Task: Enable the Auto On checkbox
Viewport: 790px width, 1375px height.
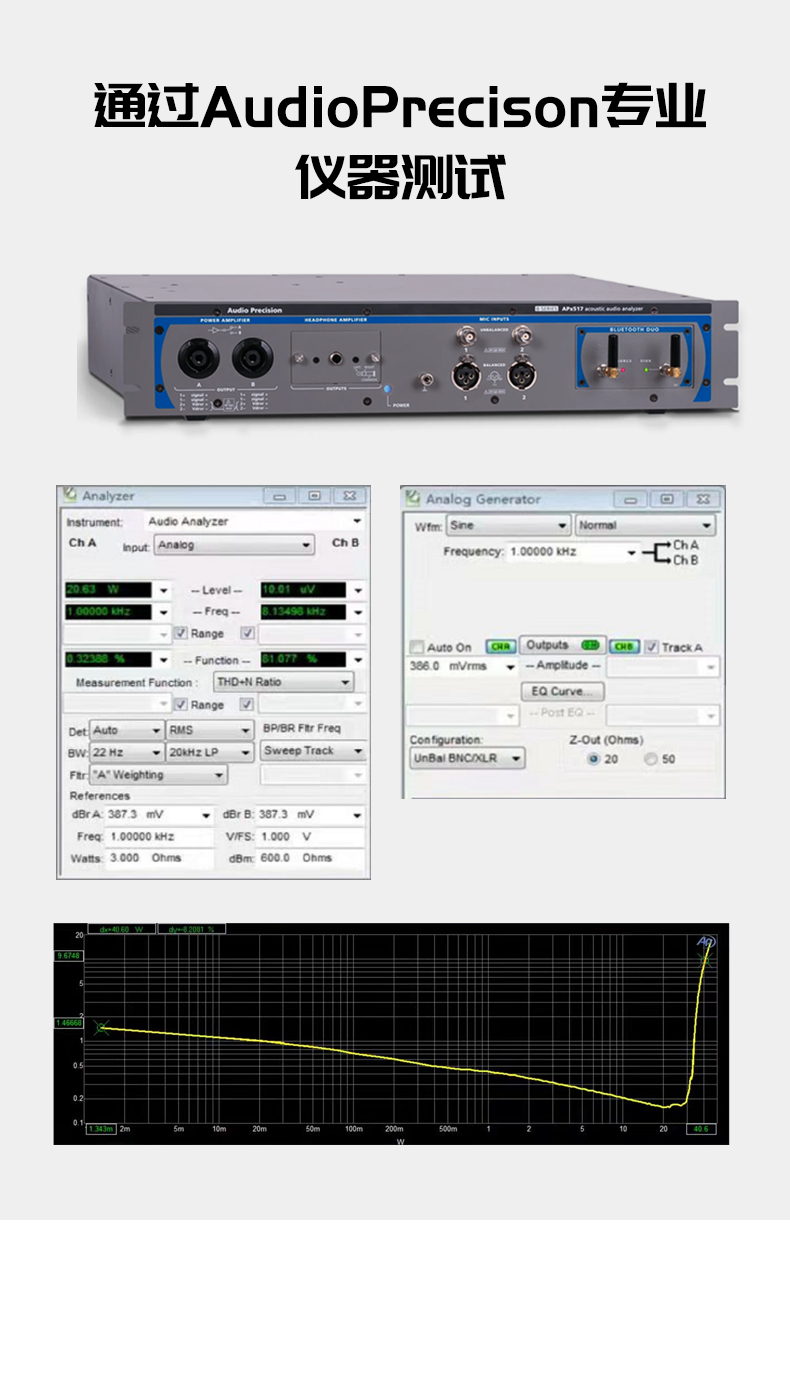Action: click(x=418, y=647)
